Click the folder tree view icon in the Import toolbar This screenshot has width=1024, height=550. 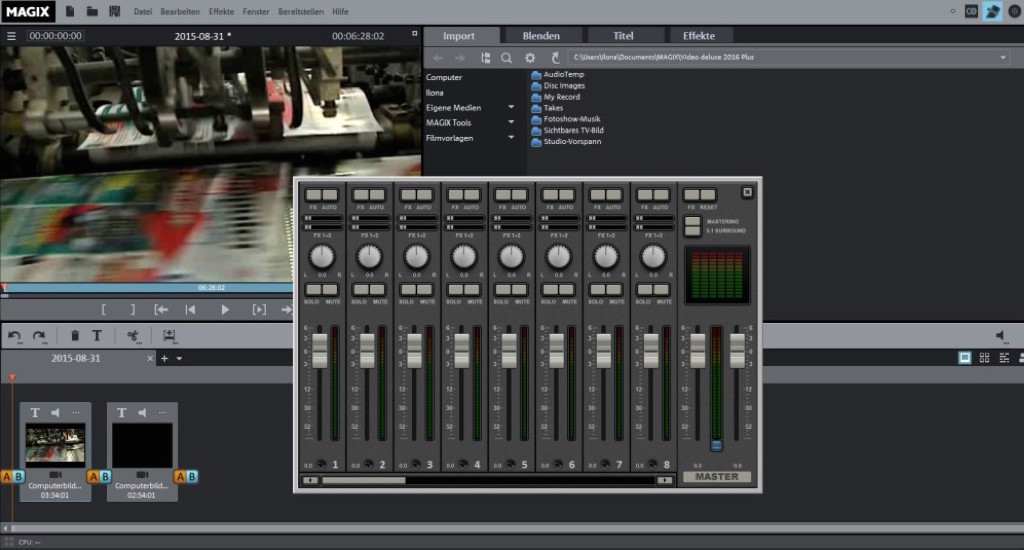tap(485, 58)
